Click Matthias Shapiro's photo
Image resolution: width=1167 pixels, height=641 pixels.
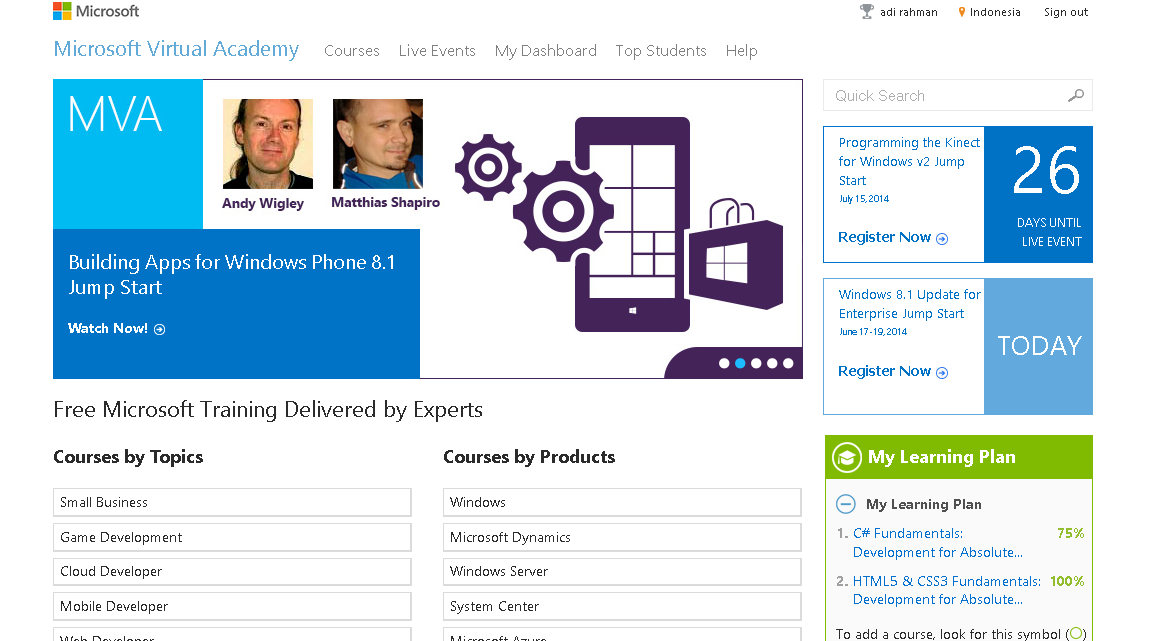coord(378,144)
